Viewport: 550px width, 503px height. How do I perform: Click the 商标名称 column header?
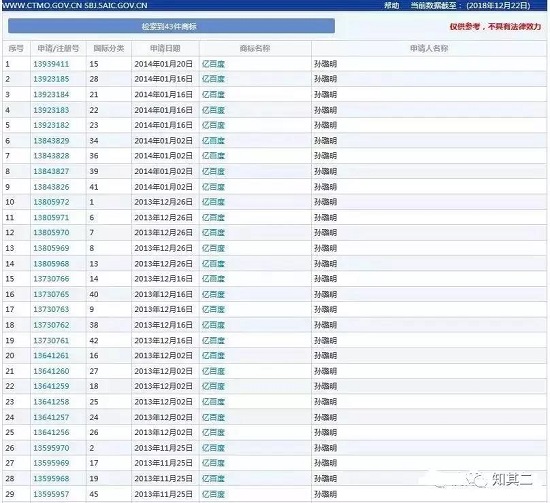pyautogui.click(x=255, y=48)
